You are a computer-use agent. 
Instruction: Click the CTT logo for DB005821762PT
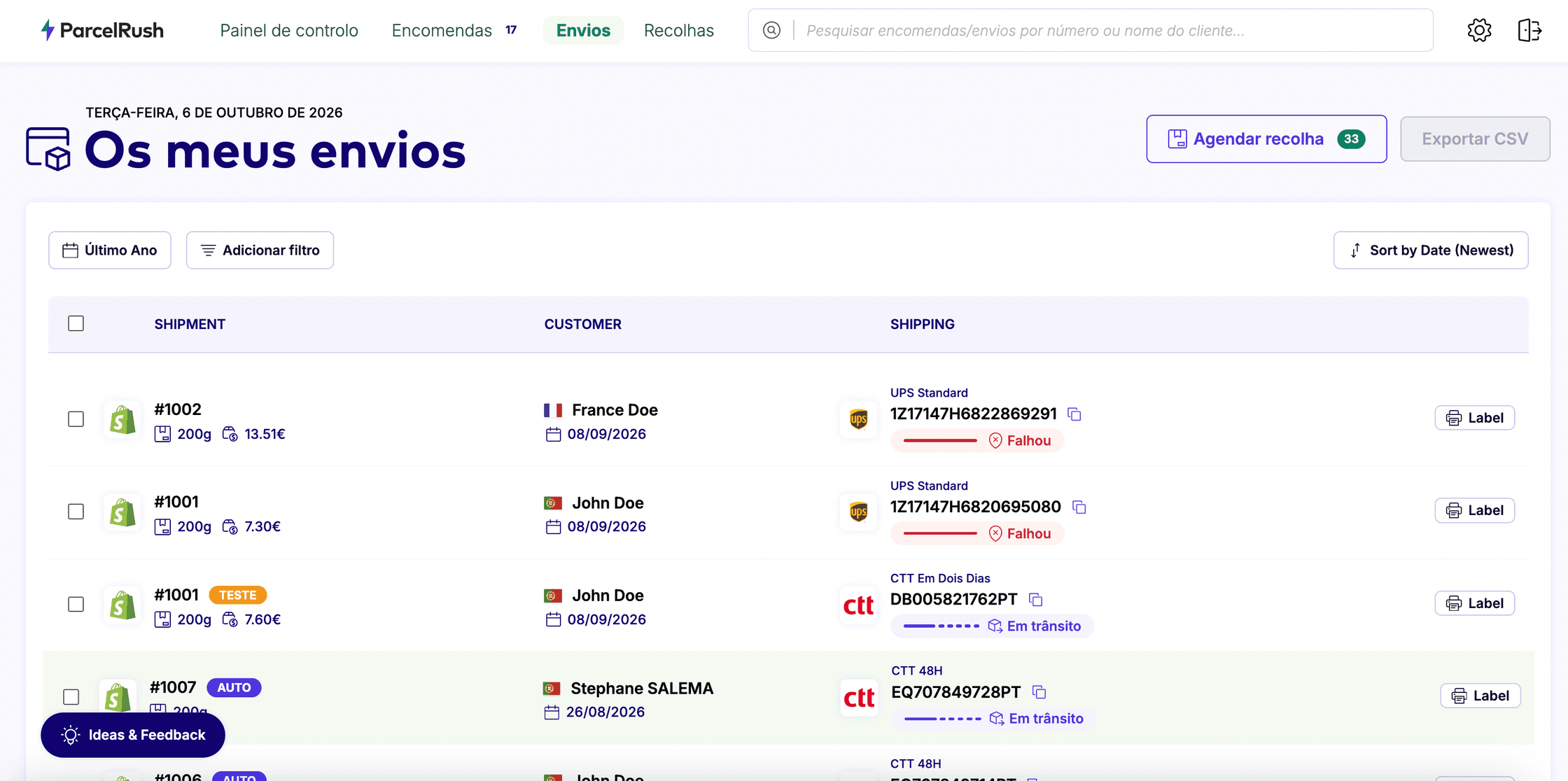[x=859, y=605]
